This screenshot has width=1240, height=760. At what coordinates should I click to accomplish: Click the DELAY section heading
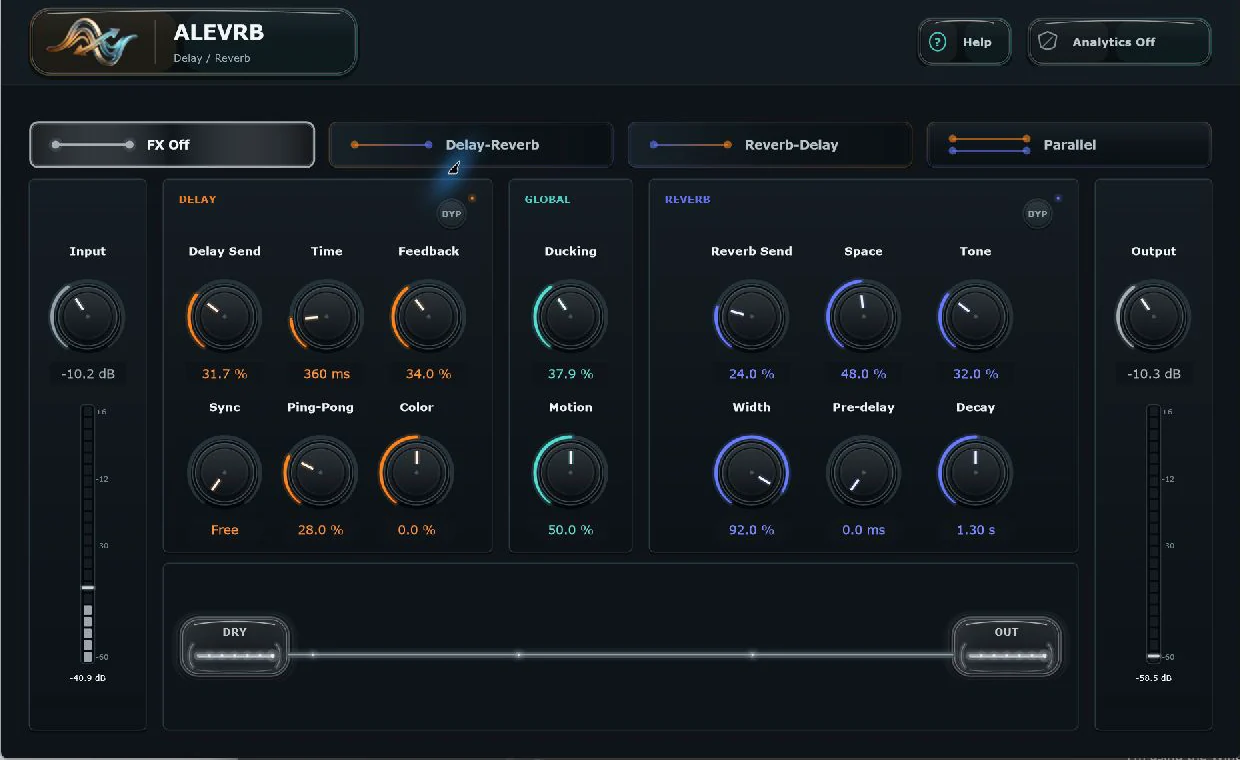point(197,199)
